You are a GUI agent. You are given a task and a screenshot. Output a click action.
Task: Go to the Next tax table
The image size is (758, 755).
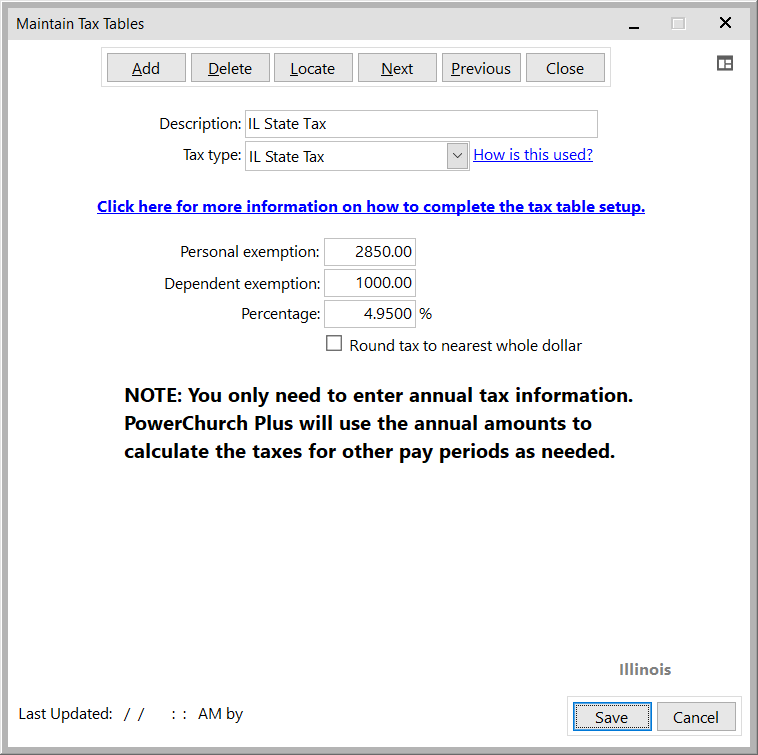(x=397, y=68)
